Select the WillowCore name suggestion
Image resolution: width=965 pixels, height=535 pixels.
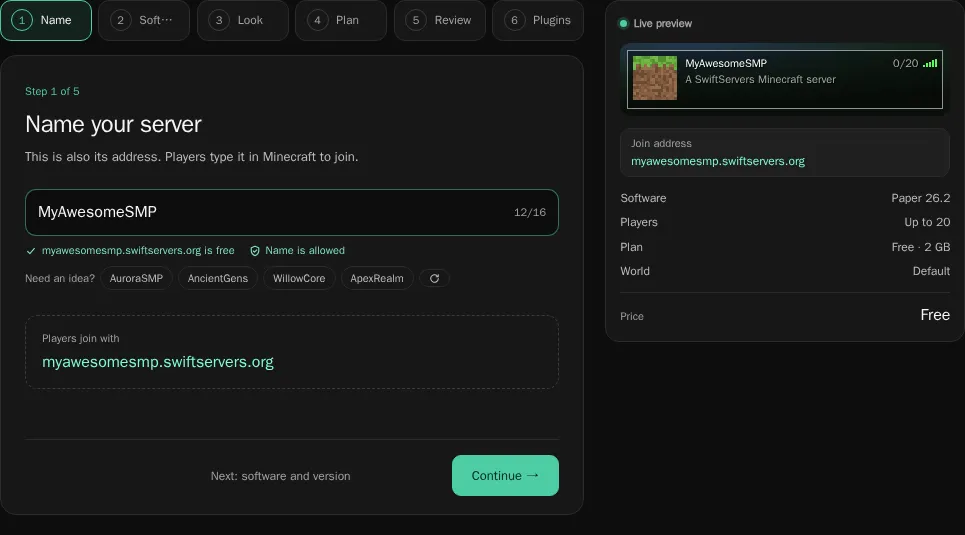pyautogui.click(x=299, y=278)
